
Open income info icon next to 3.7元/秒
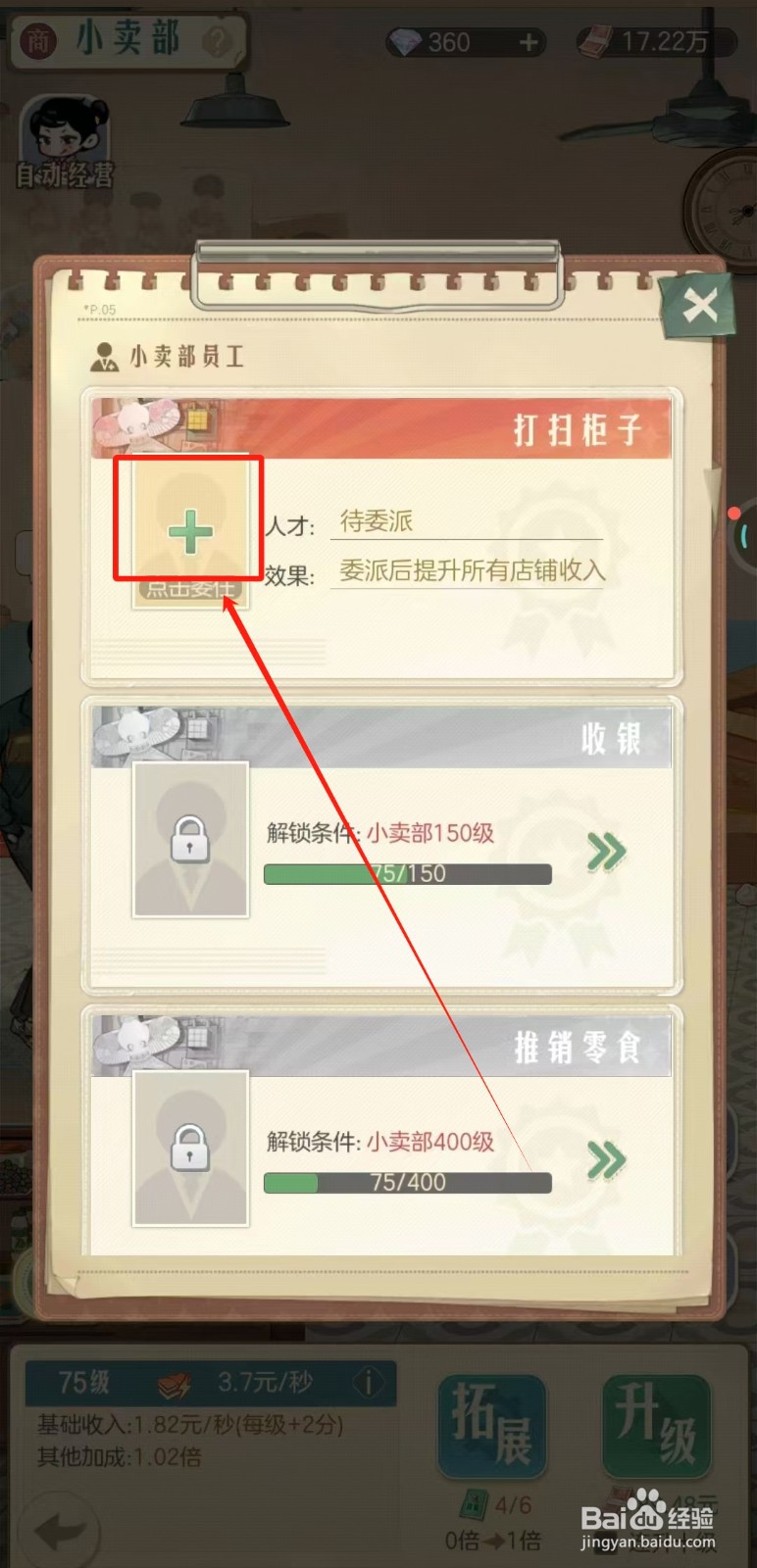point(369,1383)
